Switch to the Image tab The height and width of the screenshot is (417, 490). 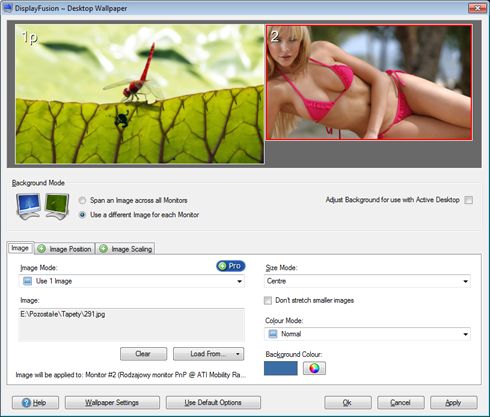pos(20,248)
